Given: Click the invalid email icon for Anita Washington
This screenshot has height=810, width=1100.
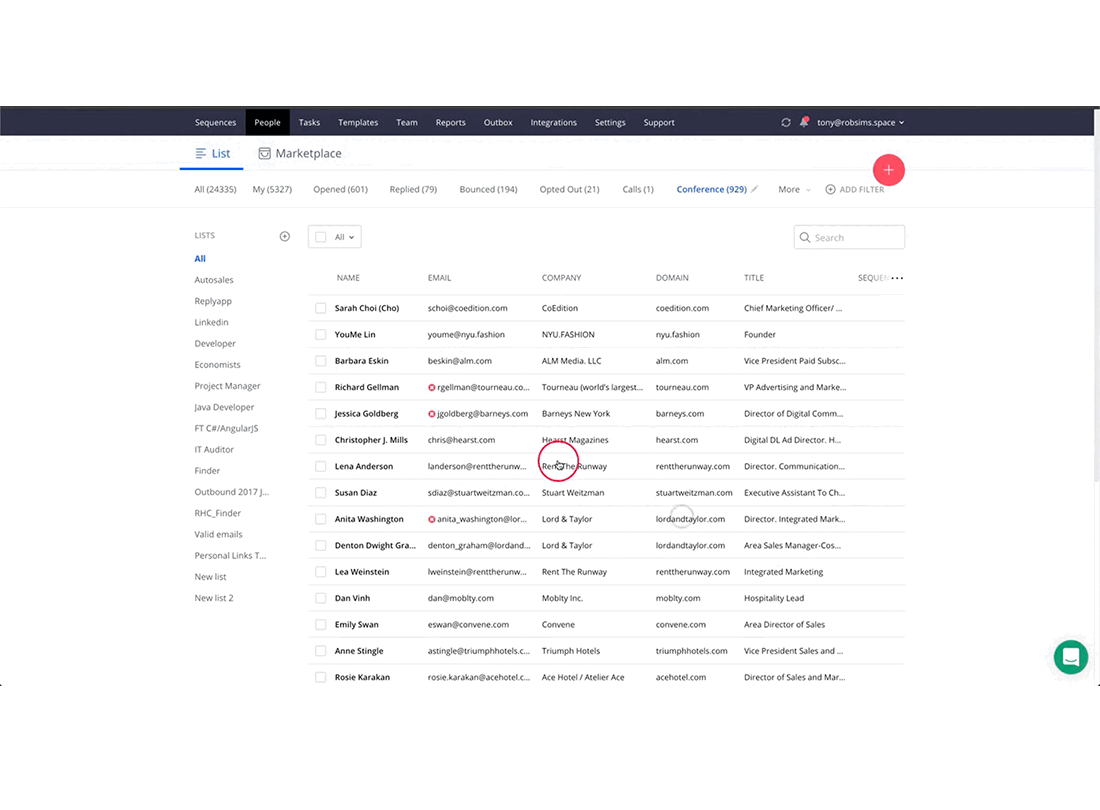Looking at the screenshot, I should tap(431, 520).
